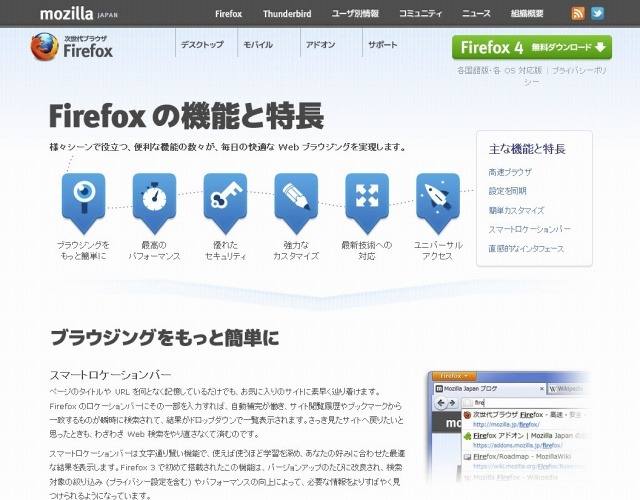Follow the 各国語版・各 OS 対応版 link
The height and width of the screenshot is (500, 640).
click(499, 70)
